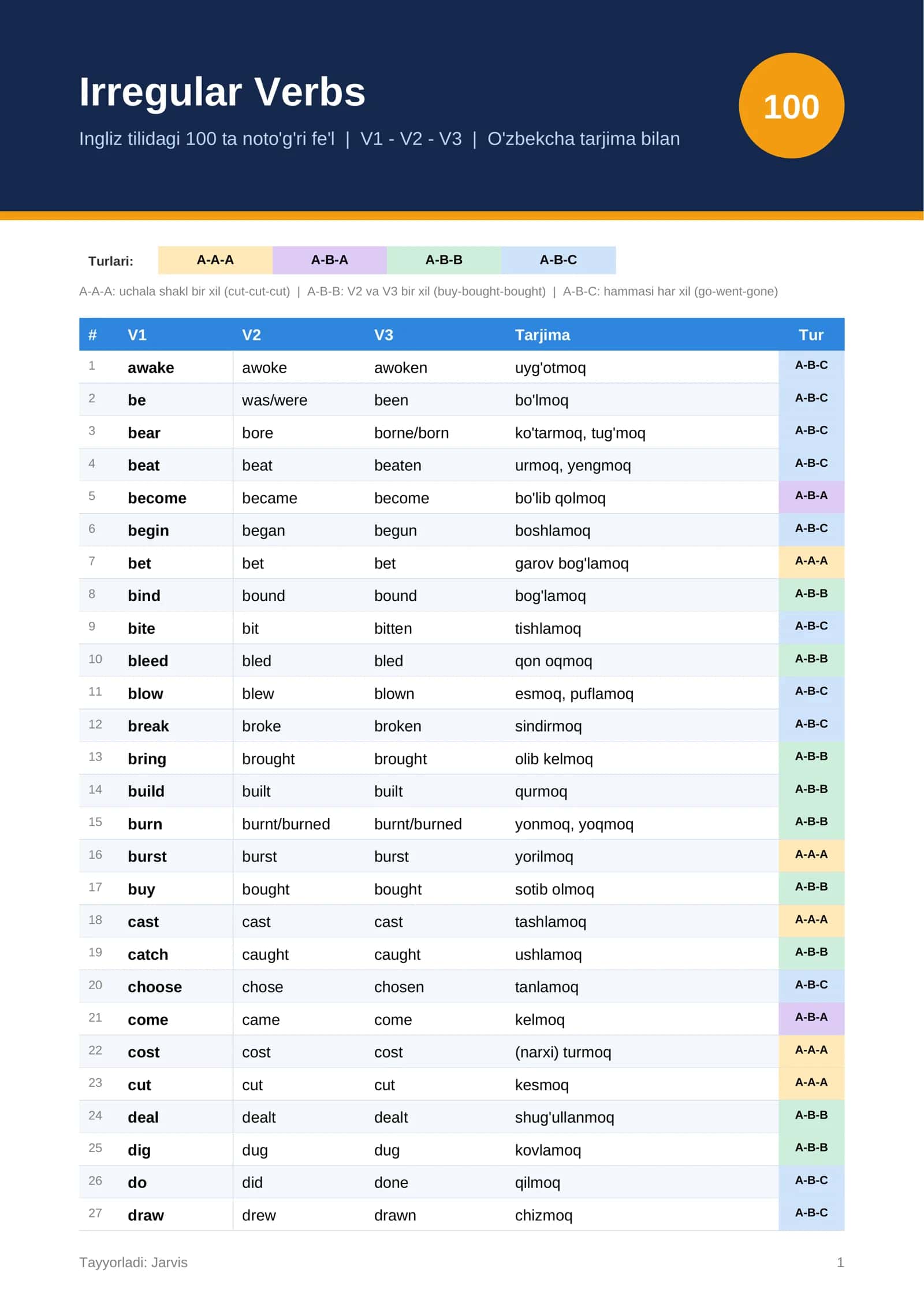The width and height of the screenshot is (924, 1307).
Task: Click the A-B-B tag in bleed row
Action: (811, 659)
